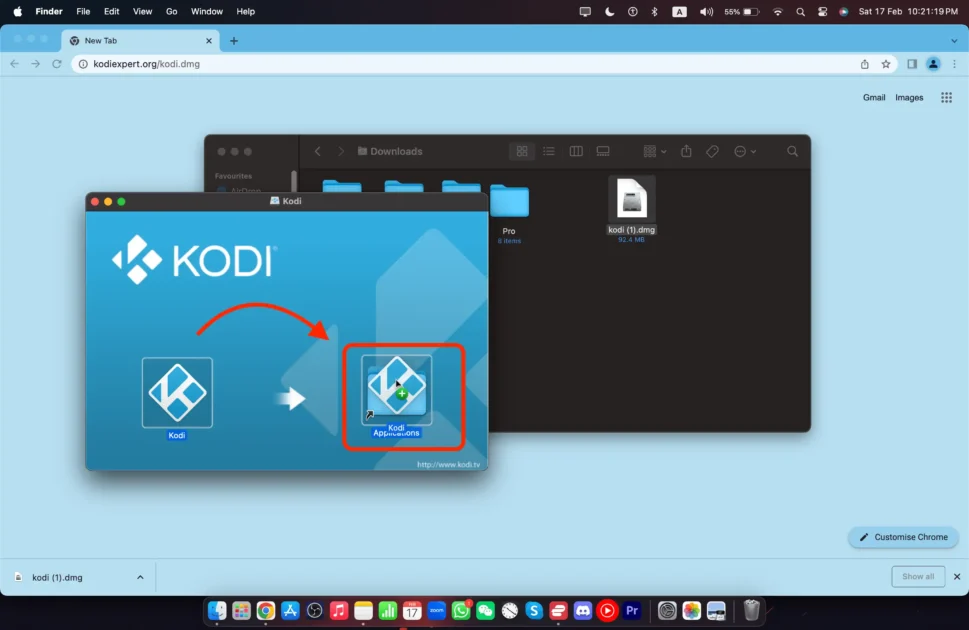Open the Go menu in menu bar
The width and height of the screenshot is (969, 630).
click(x=171, y=12)
